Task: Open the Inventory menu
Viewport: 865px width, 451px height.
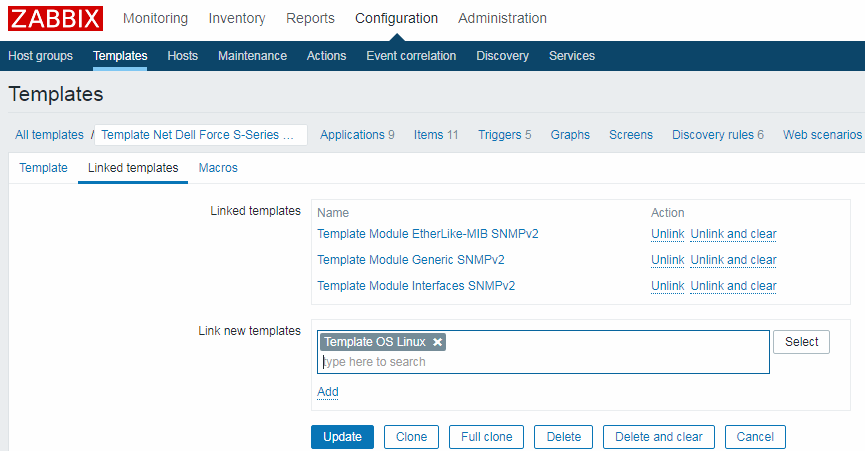Action: 237,18
